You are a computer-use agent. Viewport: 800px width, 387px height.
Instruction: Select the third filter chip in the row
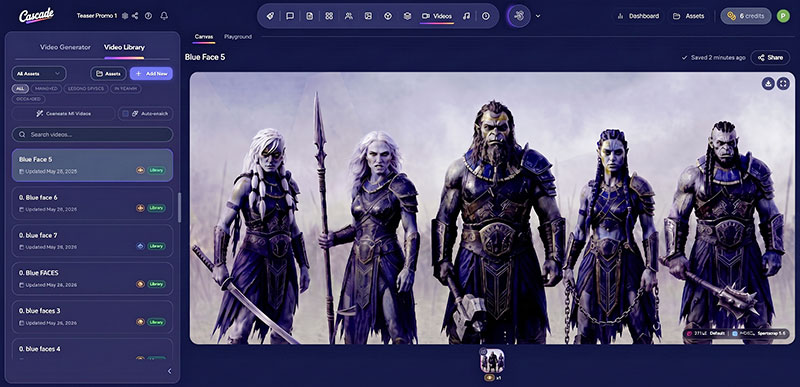click(85, 89)
